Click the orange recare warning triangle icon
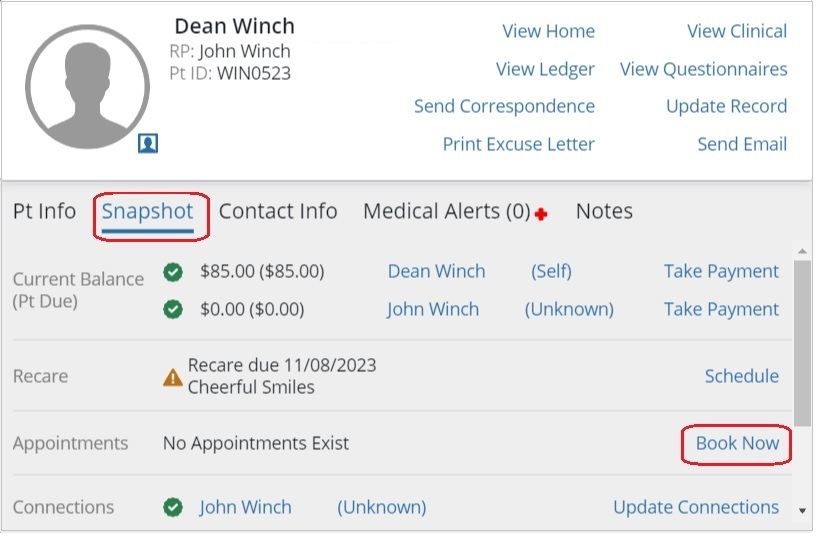This screenshot has height=538, width=820. 173,377
